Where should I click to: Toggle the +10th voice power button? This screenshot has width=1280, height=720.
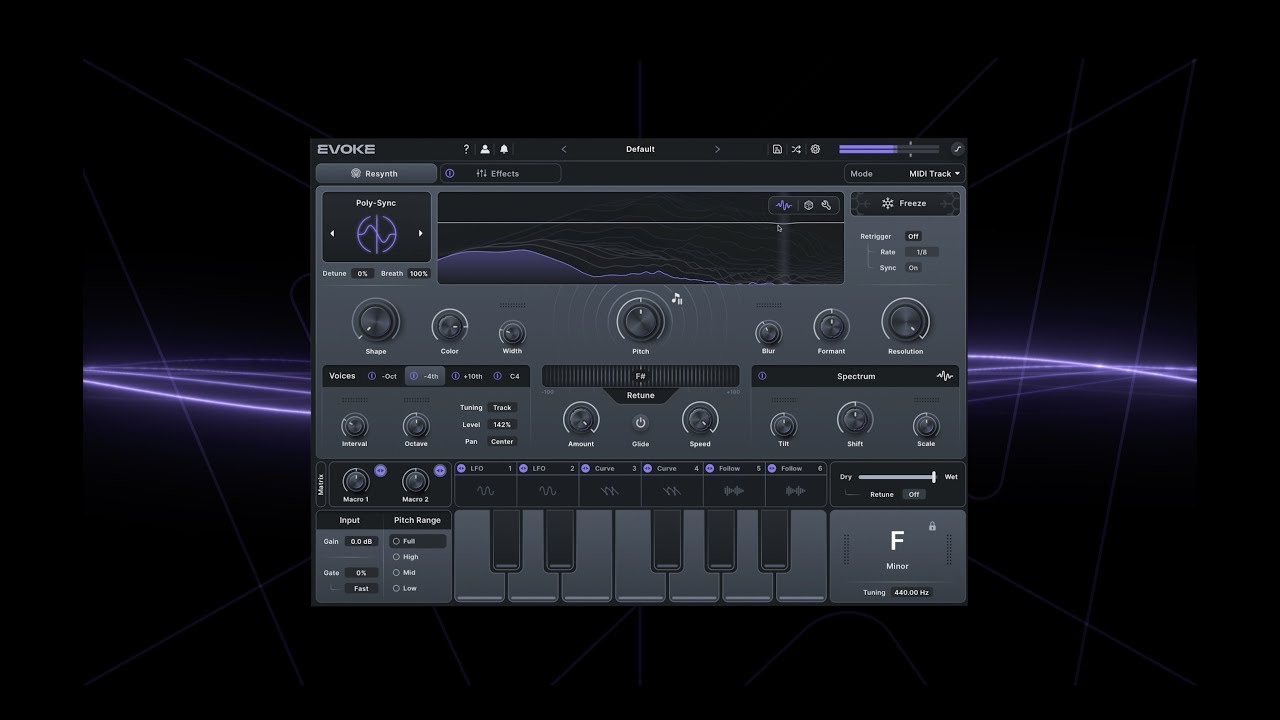[455, 376]
